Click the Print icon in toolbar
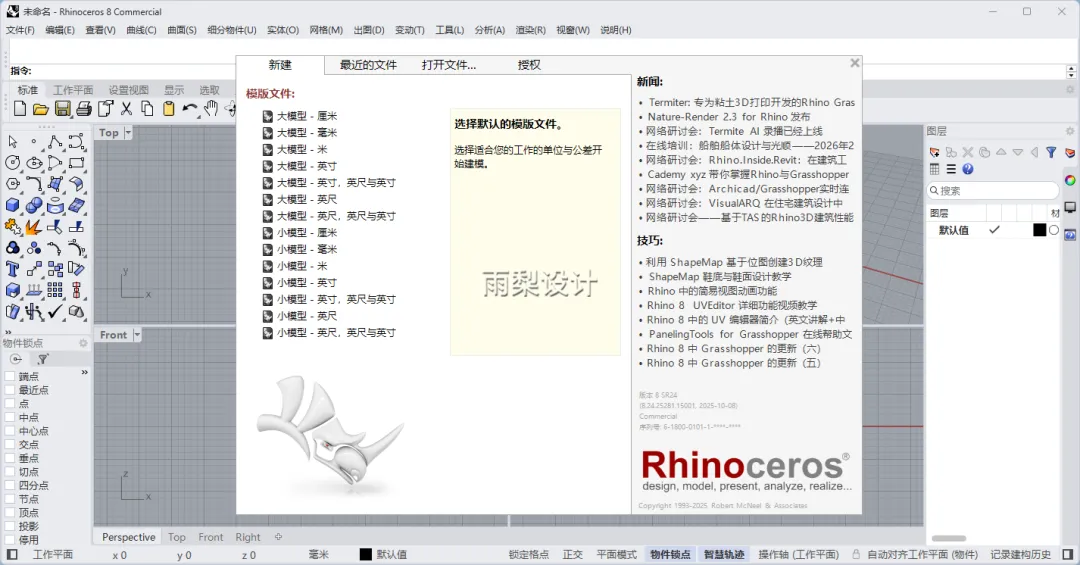Viewport: 1080px width, 565px height. pos(84,108)
